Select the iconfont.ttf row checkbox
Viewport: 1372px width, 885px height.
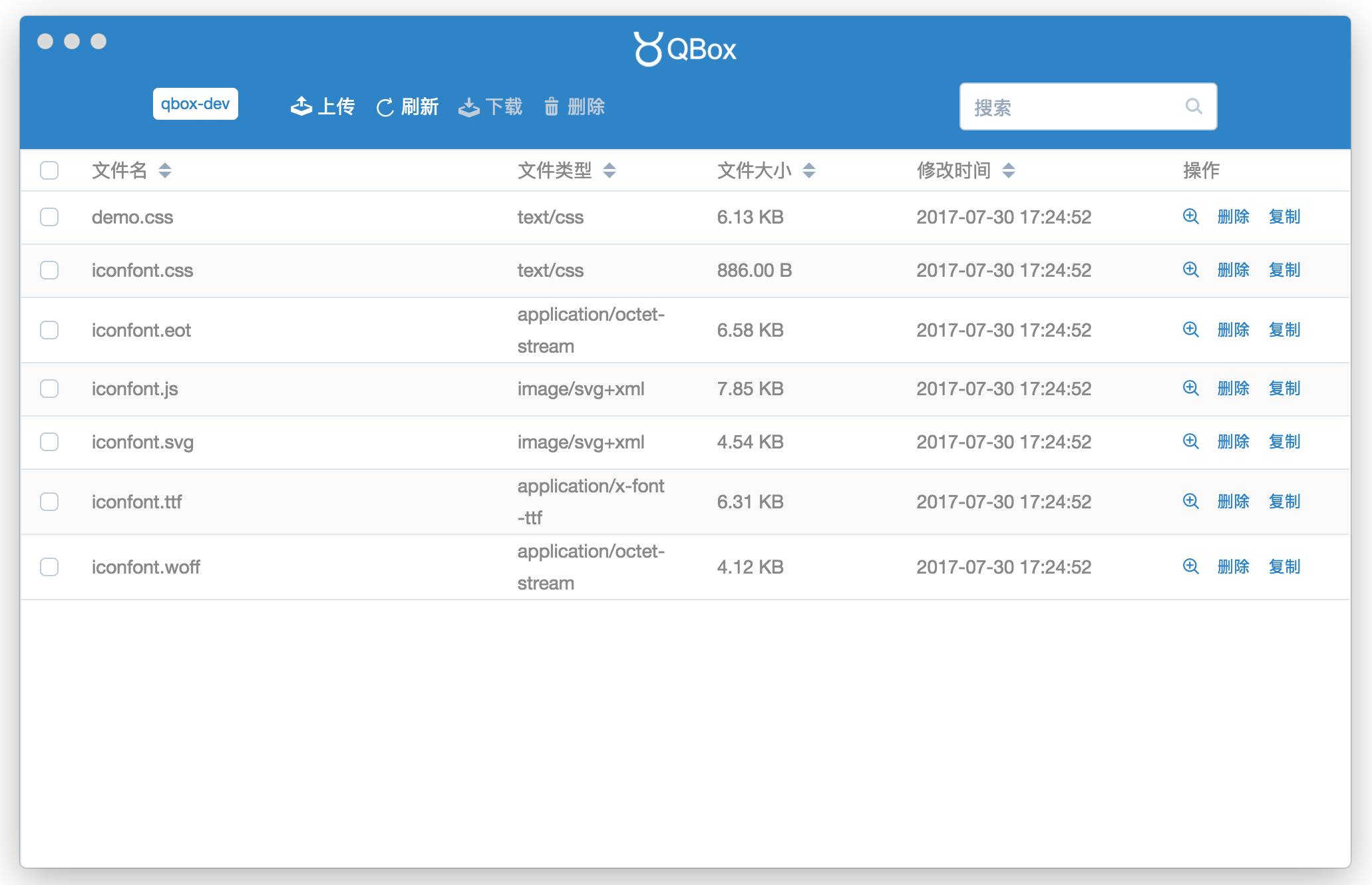tap(49, 502)
